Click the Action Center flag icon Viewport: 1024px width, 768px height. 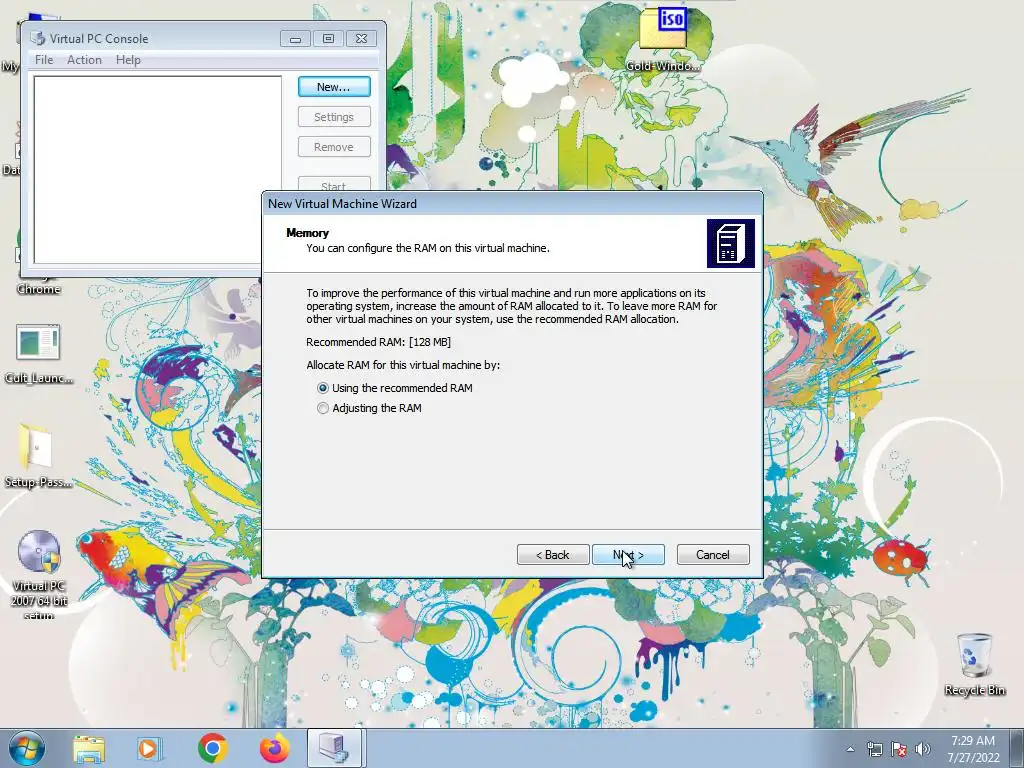point(899,749)
